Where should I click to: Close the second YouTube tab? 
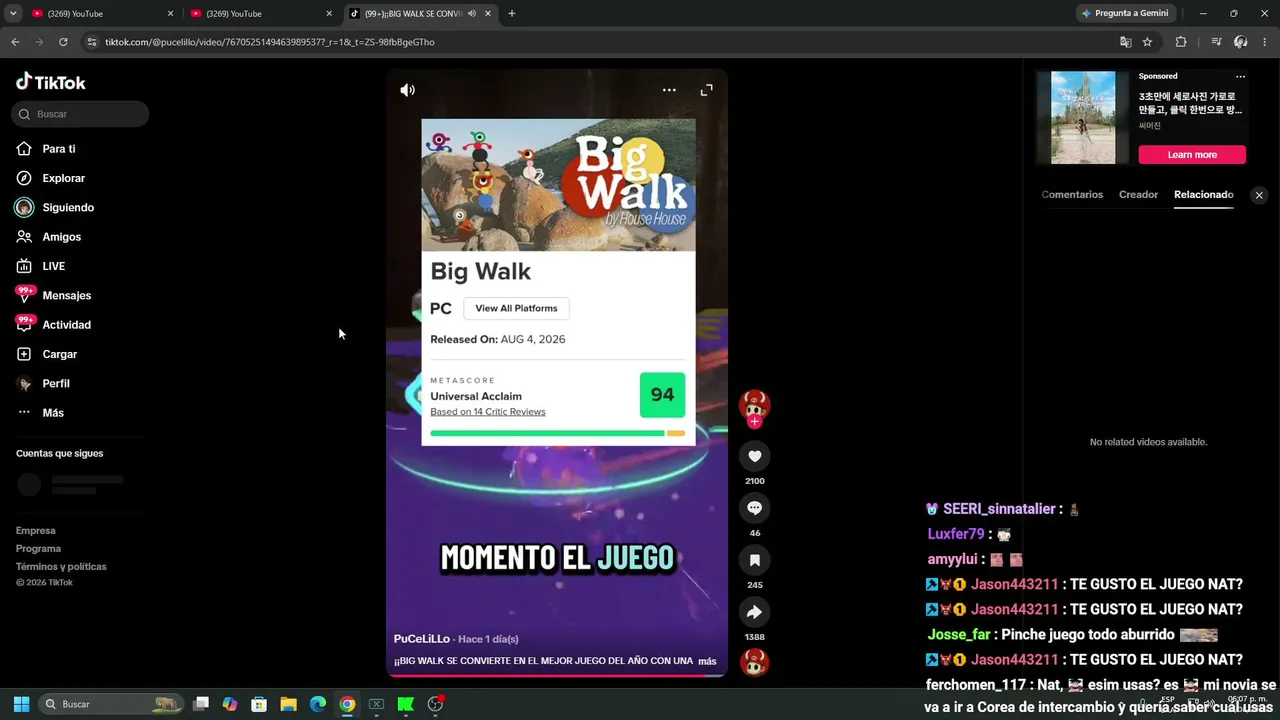[329, 14]
